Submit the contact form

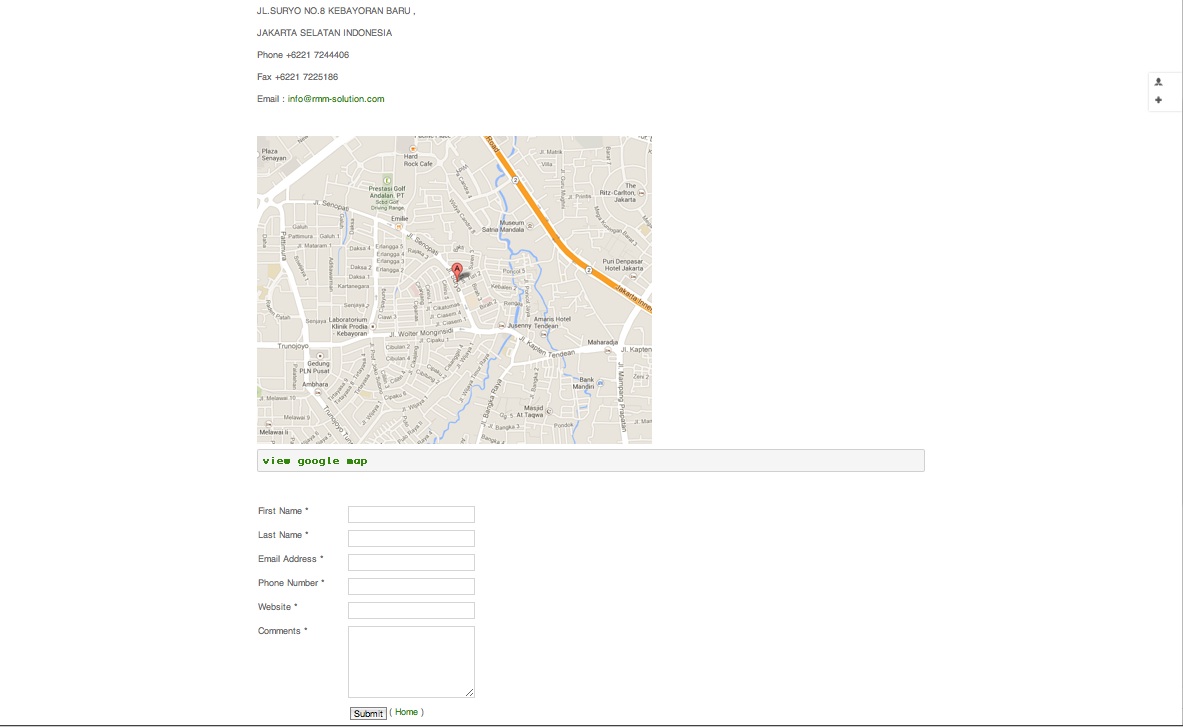[x=368, y=713]
